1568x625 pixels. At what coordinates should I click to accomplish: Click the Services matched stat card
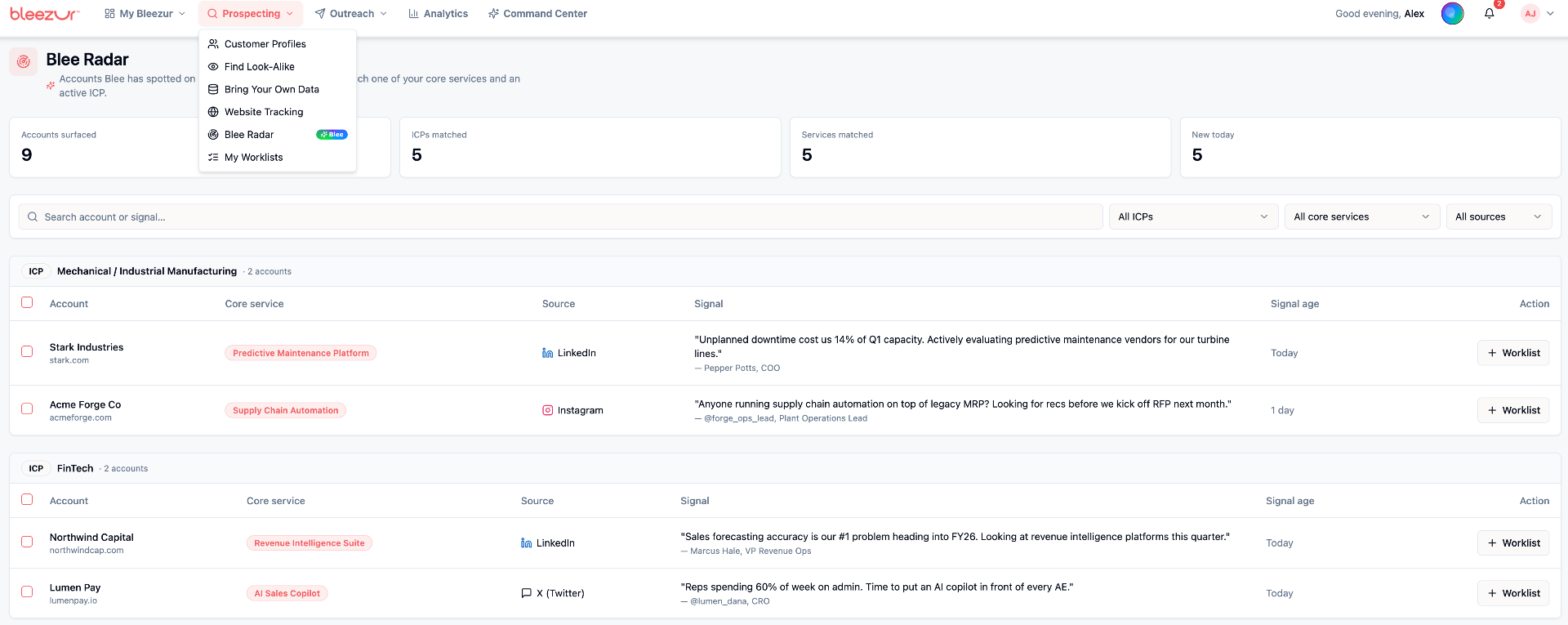pos(980,147)
